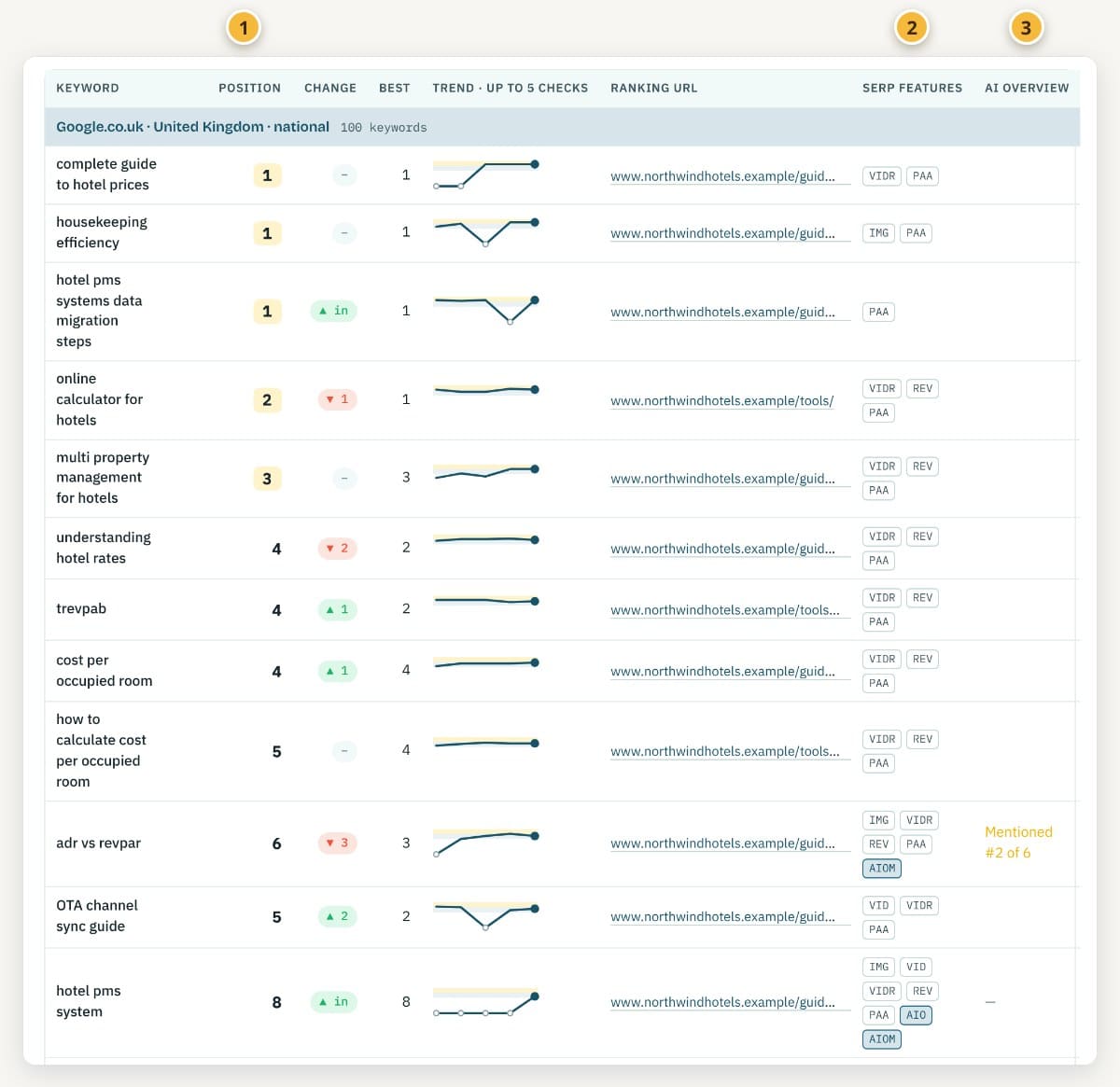Click position 1 badge for complete guide to hotel prices

pos(267,175)
